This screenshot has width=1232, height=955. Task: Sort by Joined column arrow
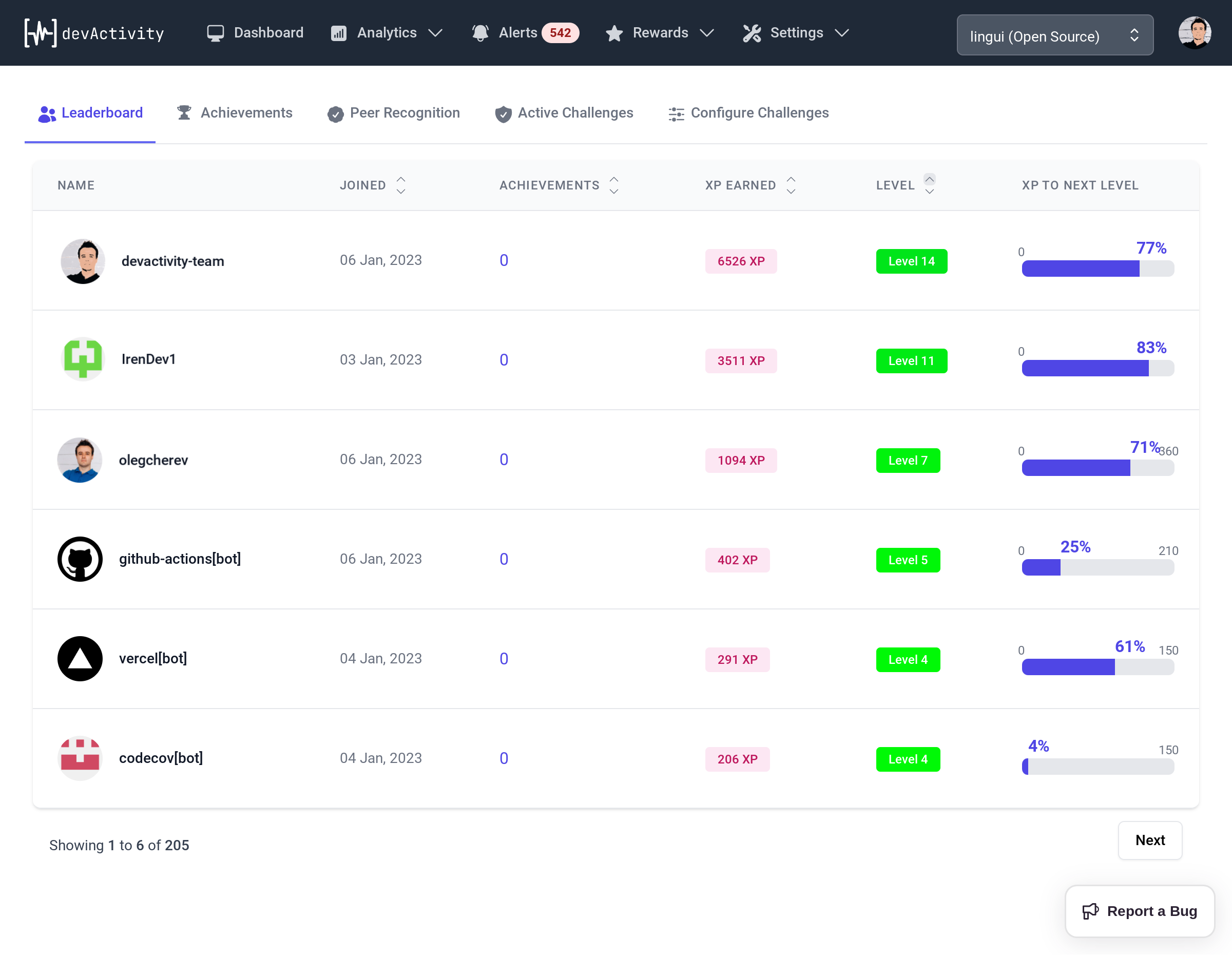pyautogui.click(x=400, y=185)
